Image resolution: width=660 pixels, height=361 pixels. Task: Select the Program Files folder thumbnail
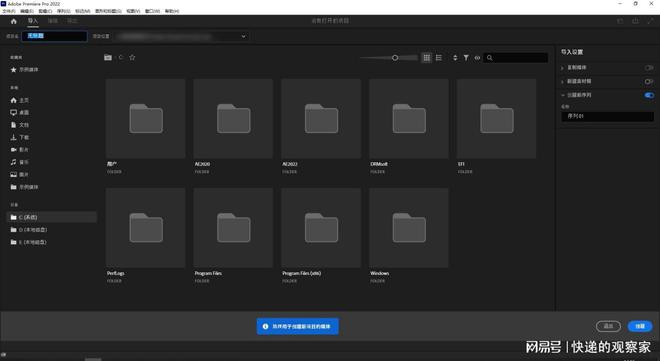pos(233,228)
